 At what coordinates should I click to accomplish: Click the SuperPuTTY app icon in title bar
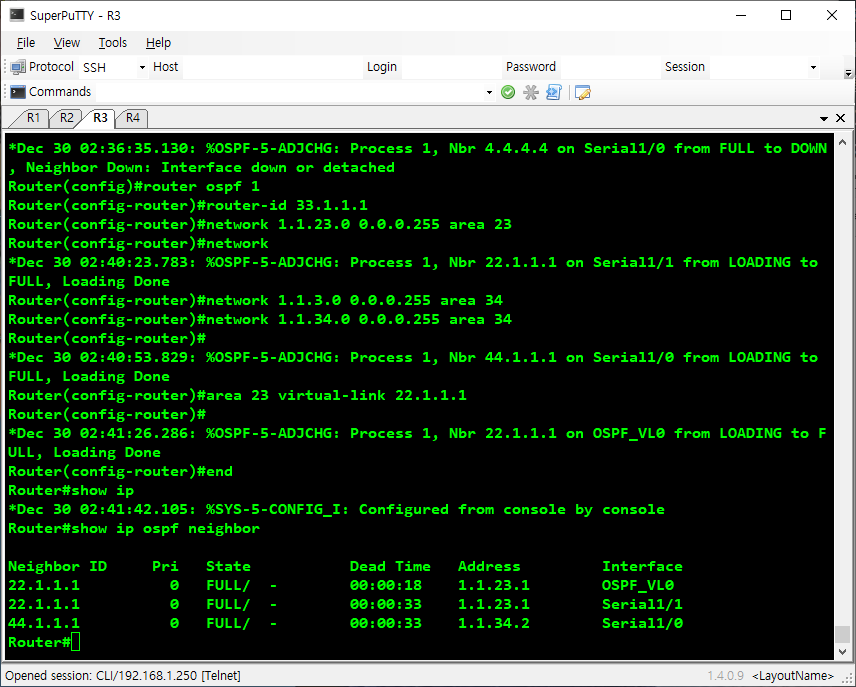pyautogui.click(x=17, y=15)
